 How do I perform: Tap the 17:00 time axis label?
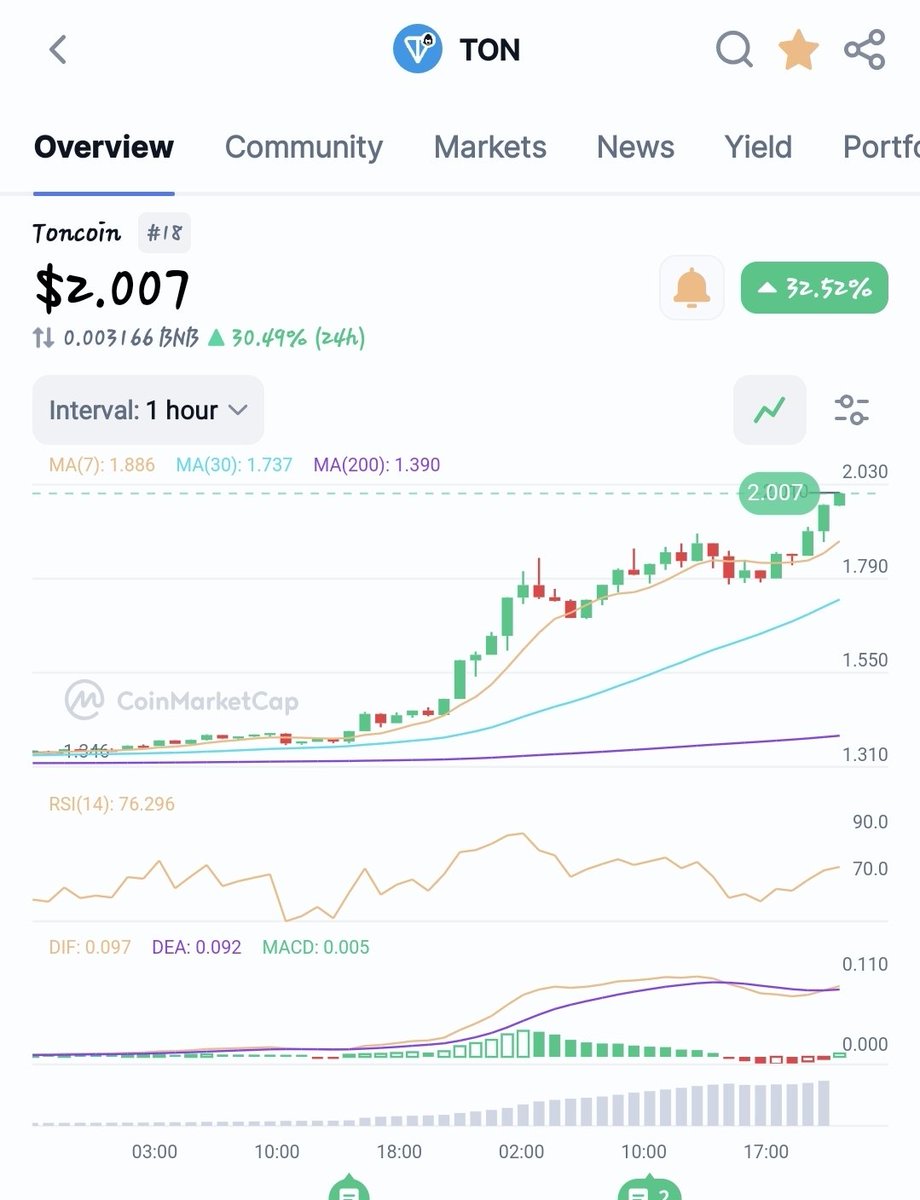766,1151
